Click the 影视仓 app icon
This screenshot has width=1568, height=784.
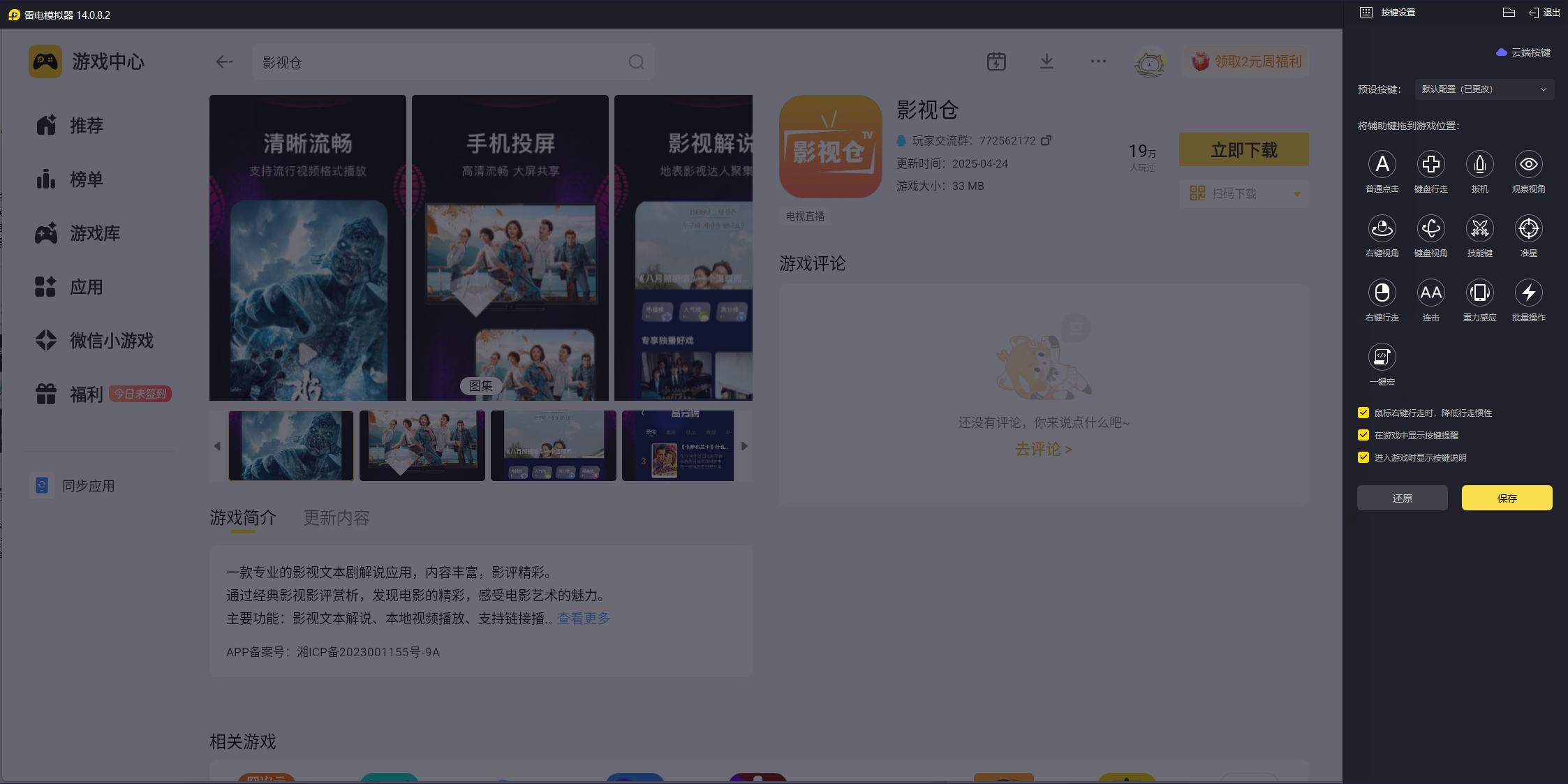pyautogui.click(x=831, y=147)
